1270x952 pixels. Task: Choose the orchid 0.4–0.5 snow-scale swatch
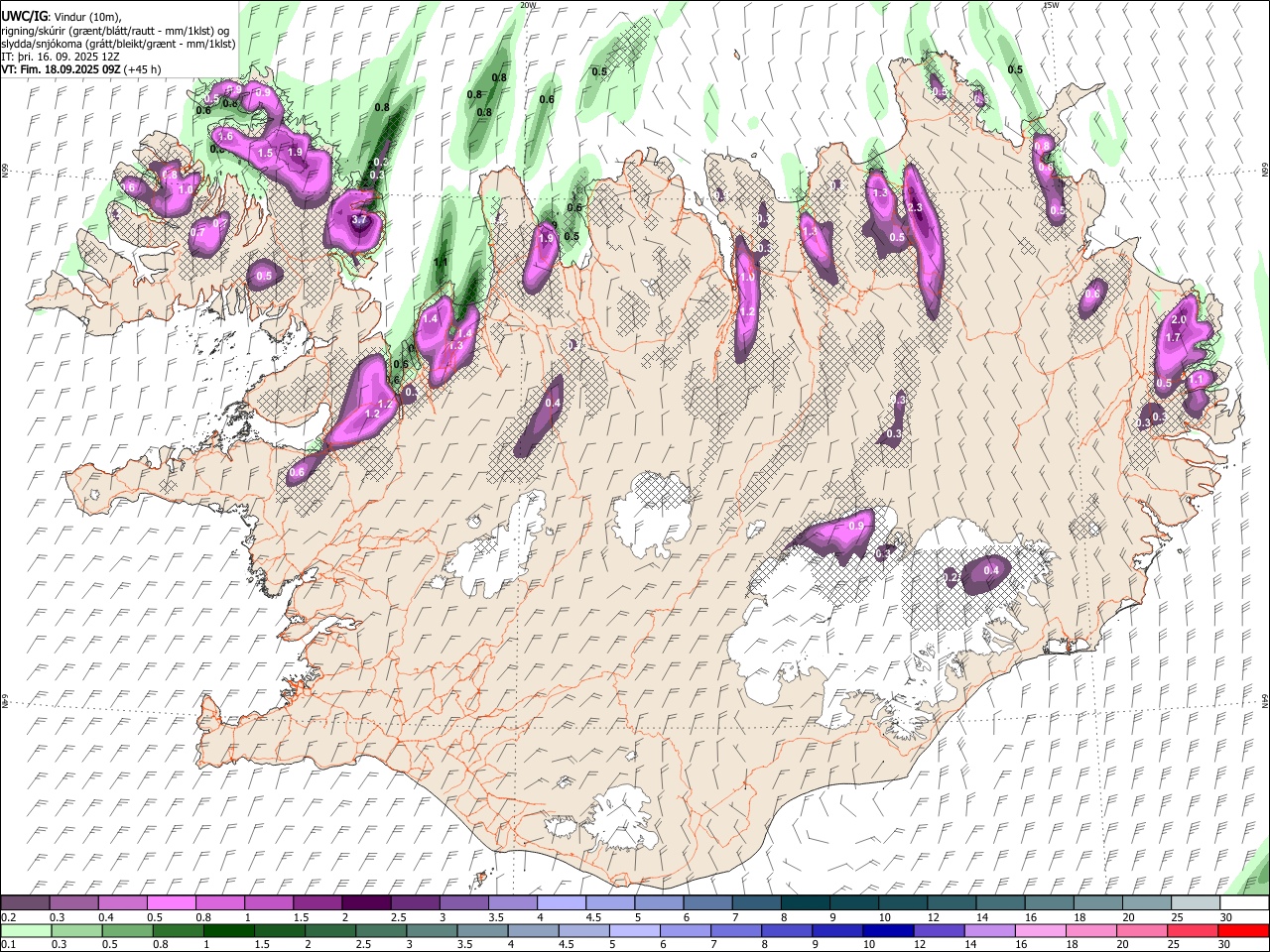(x=123, y=903)
